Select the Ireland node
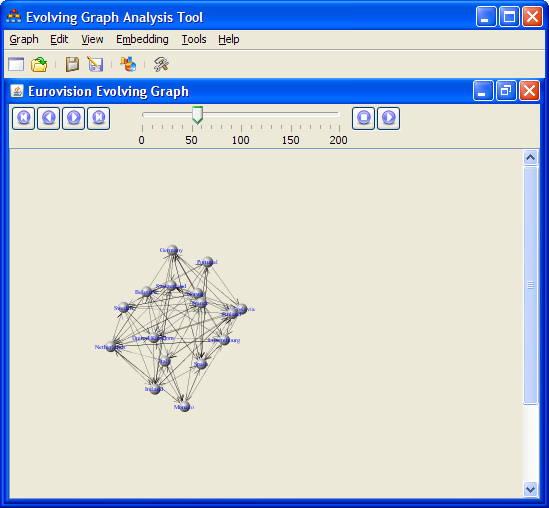 [155, 389]
